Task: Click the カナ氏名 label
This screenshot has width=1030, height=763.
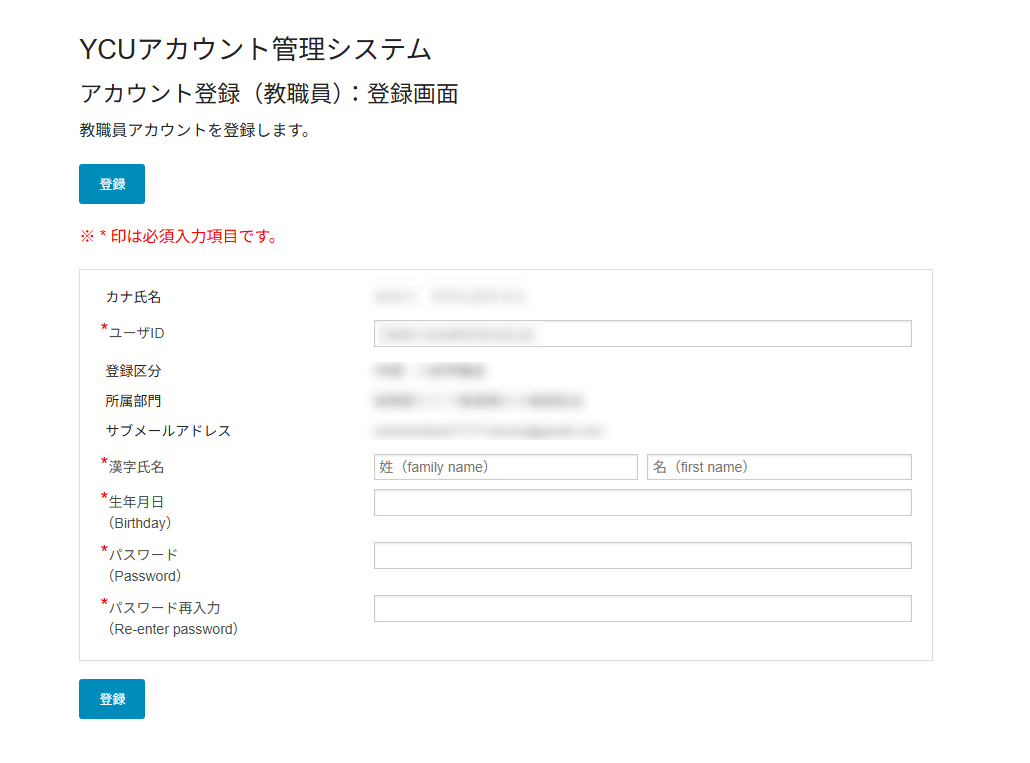Action: coord(133,297)
